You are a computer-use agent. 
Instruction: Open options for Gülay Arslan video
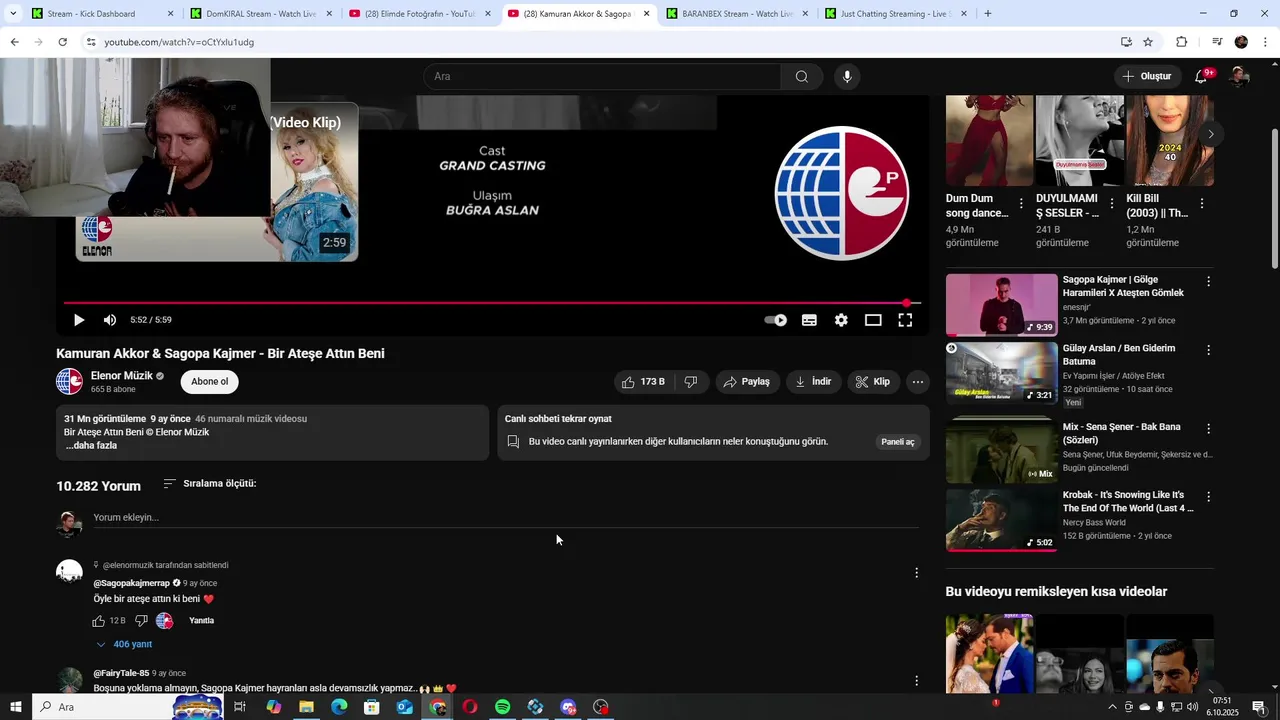click(1208, 350)
